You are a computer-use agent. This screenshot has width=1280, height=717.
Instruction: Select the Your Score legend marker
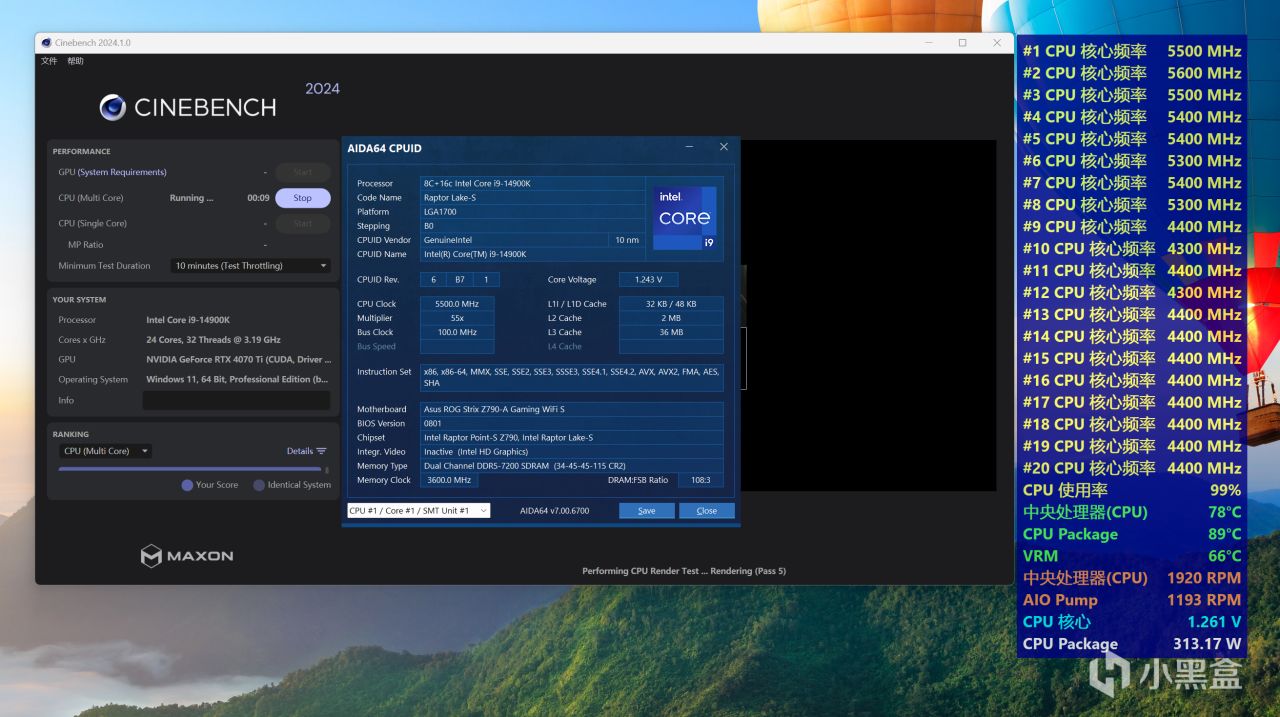click(x=187, y=485)
